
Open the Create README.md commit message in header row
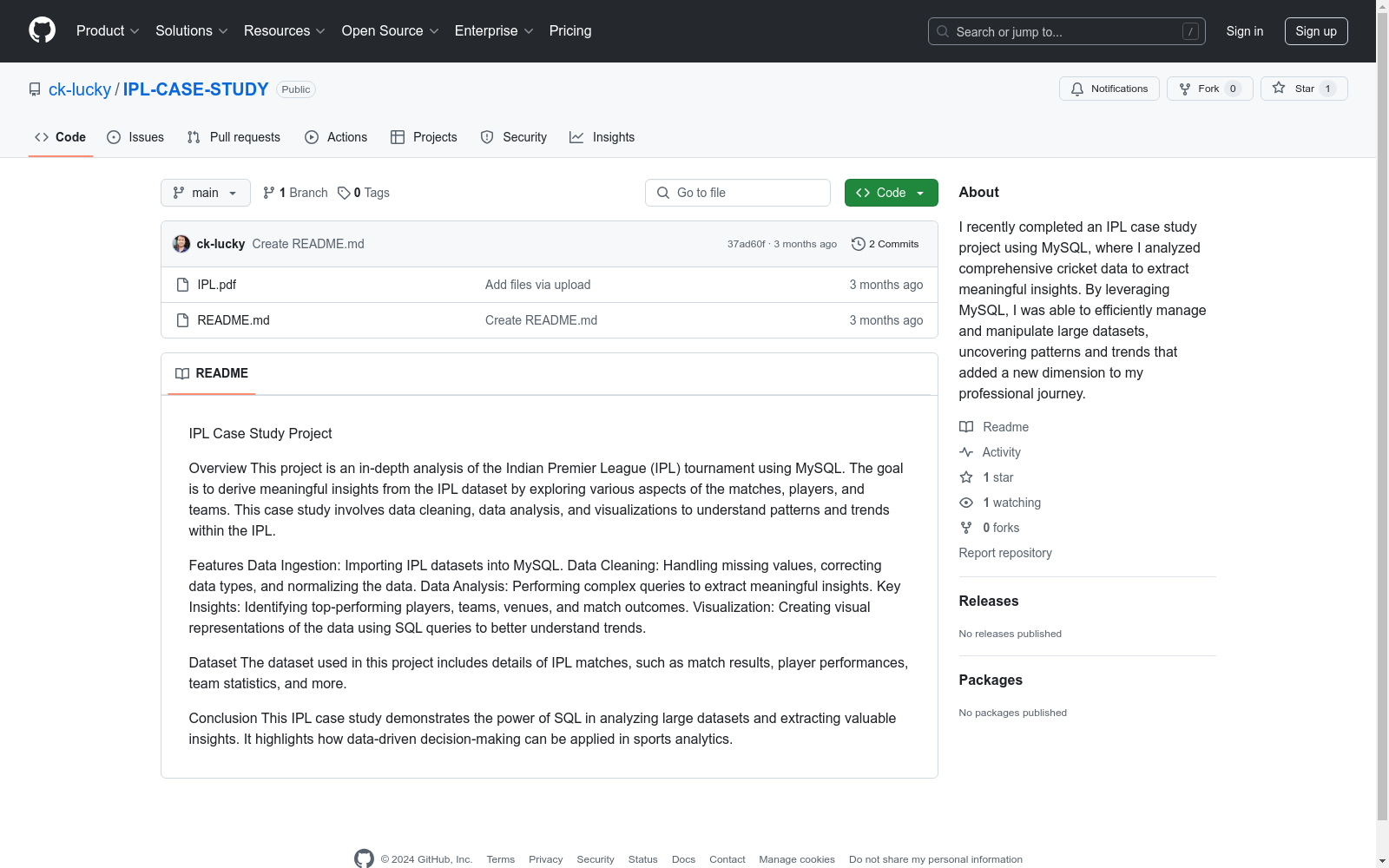pos(308,244)
